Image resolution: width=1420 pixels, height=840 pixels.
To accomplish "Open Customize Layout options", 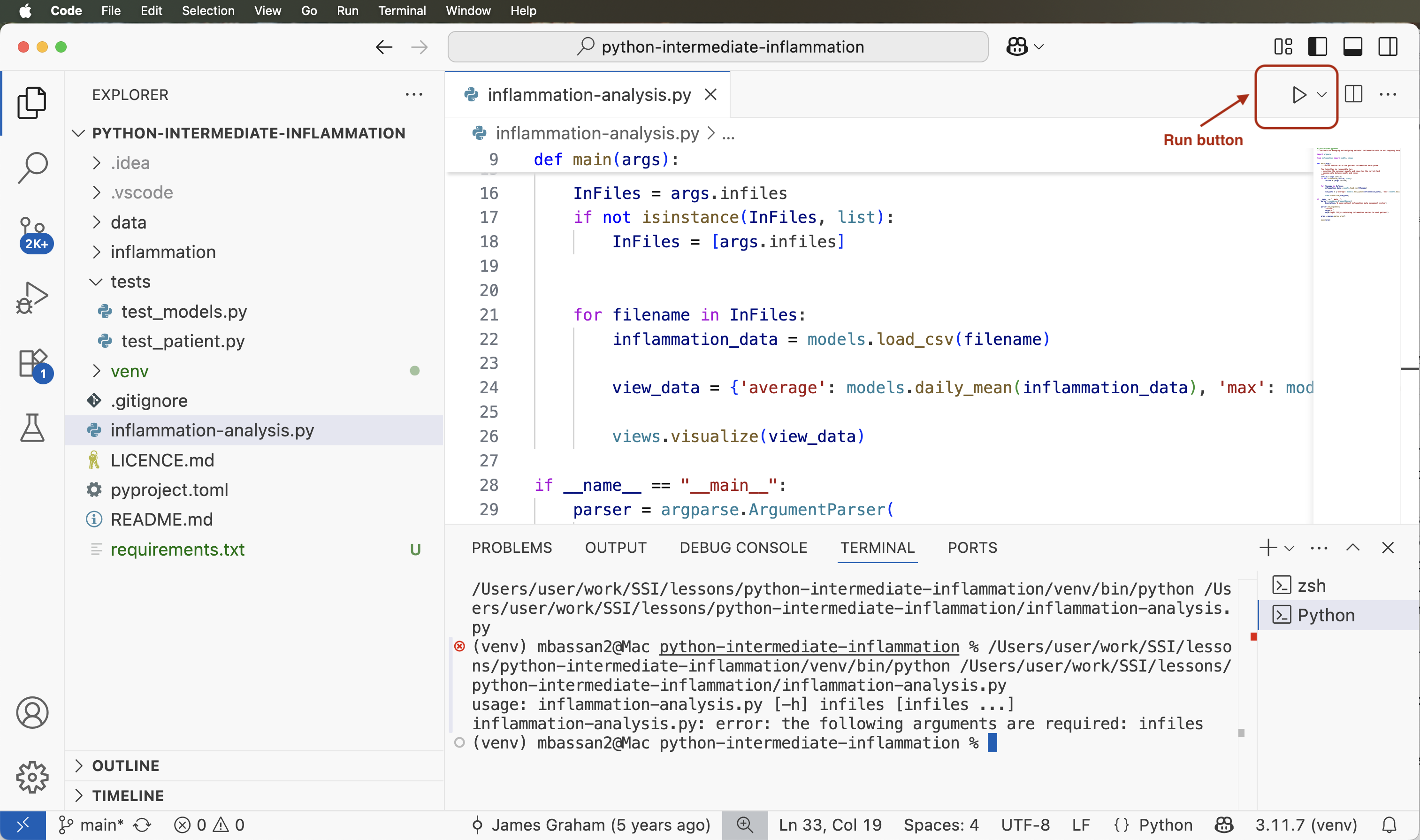I will click(x=1283, y=46).
